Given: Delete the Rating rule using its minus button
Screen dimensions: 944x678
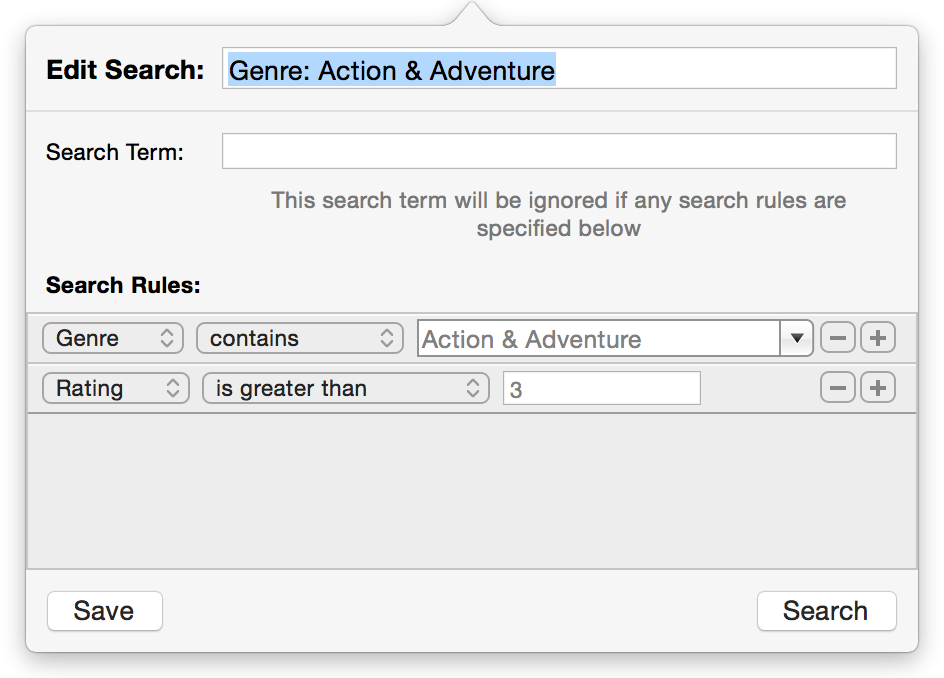Looking at the screenshot, I should (x=838, y=388).
